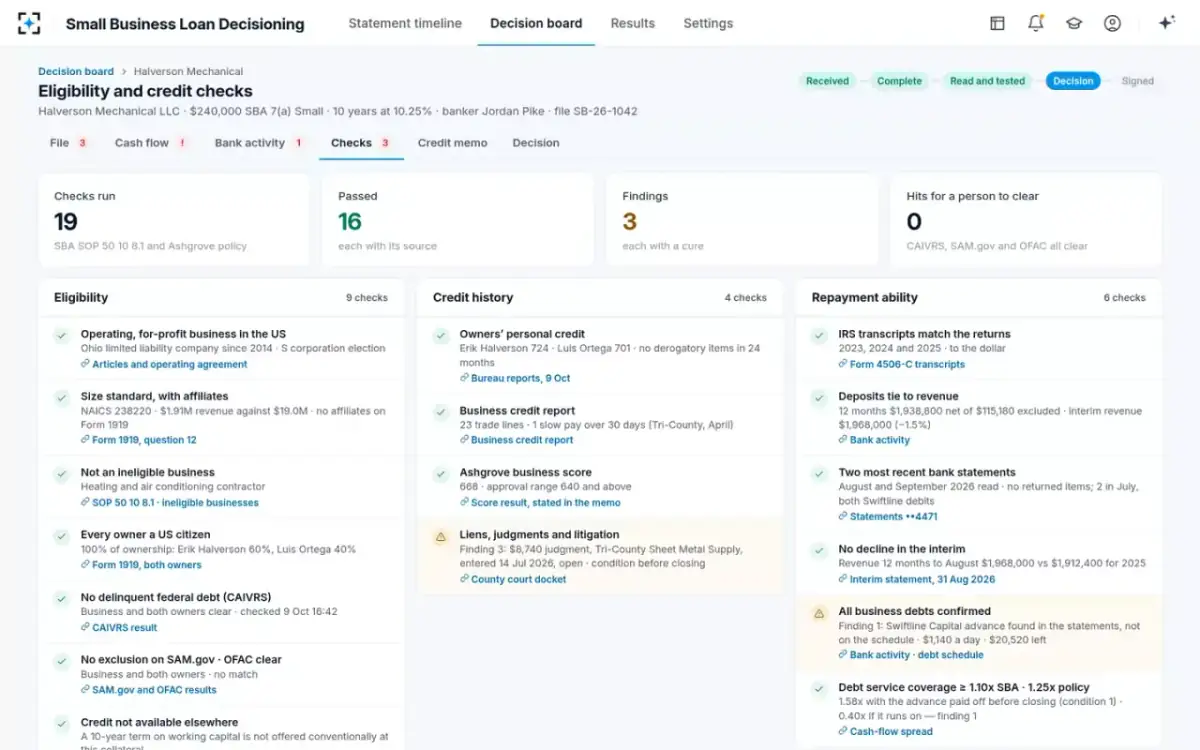Click the passed check icon for Owners' personal credit
Screen dimensions: 1200x750
click(x=440, y=336)
